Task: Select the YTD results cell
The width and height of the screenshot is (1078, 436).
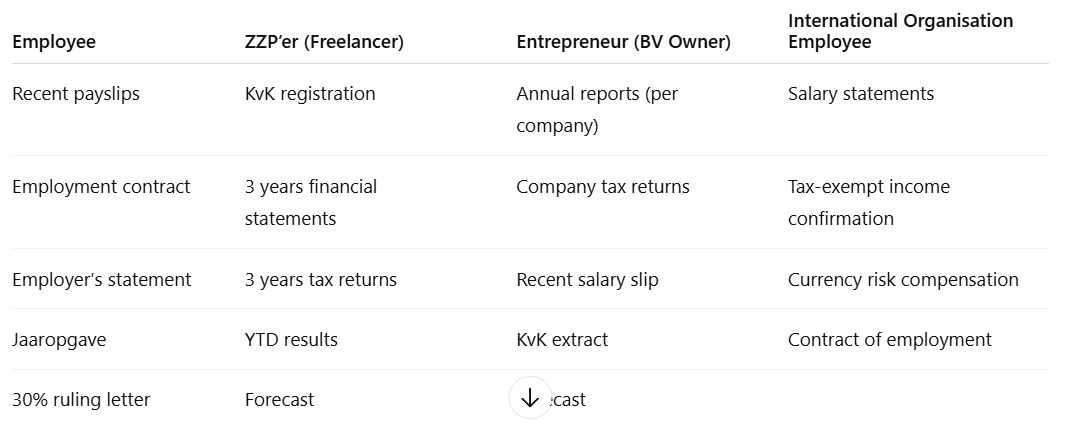Action: (x=291, y=340)
